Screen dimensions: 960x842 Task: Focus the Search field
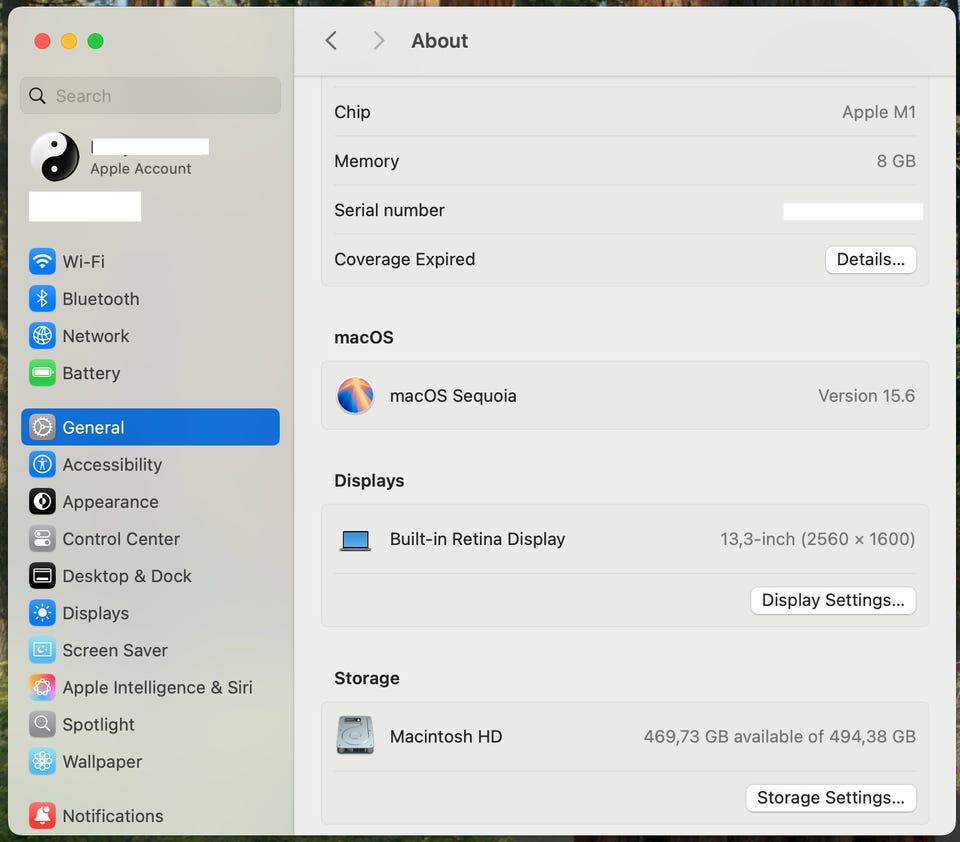151,96
